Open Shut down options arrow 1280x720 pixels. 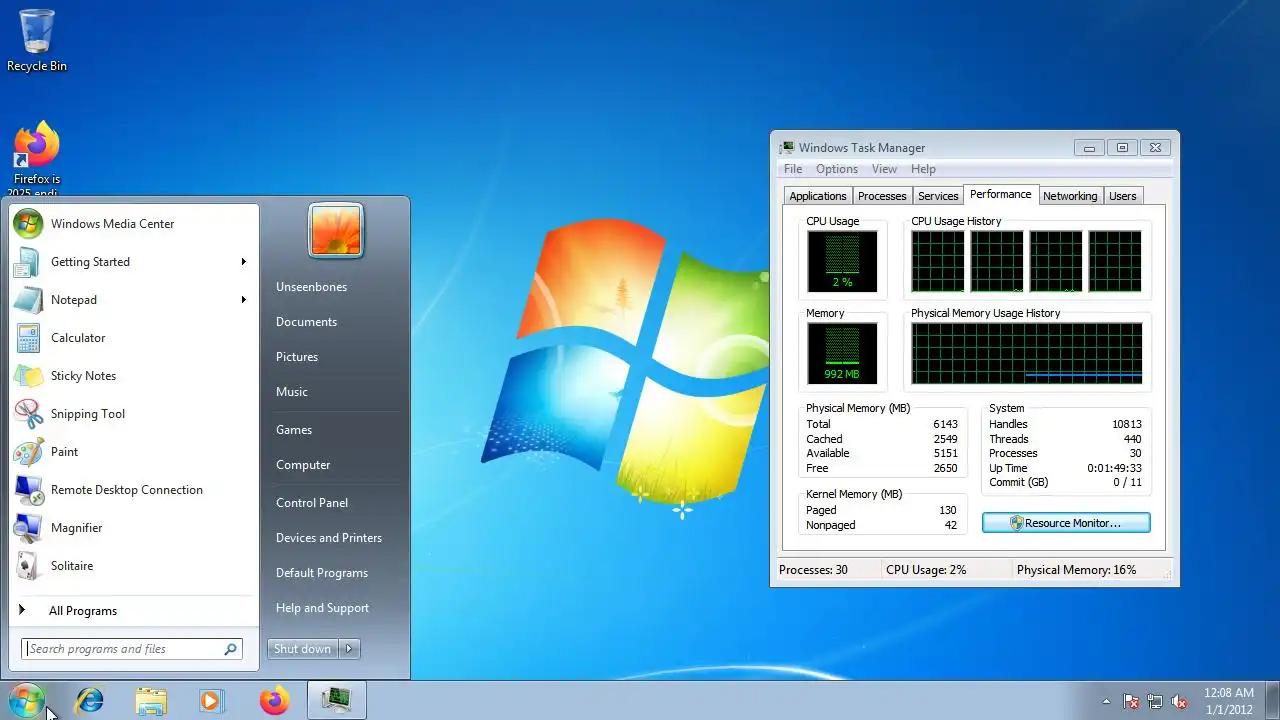(349, 649)
